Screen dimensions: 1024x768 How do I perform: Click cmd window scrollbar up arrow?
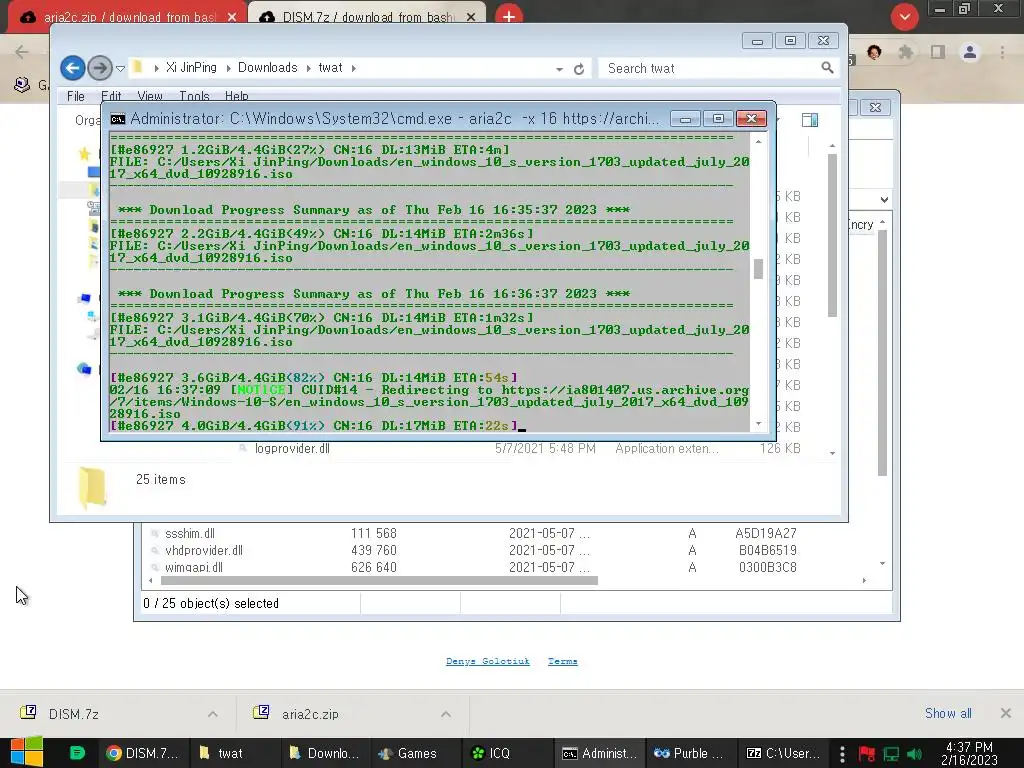[x=758, y=142]
